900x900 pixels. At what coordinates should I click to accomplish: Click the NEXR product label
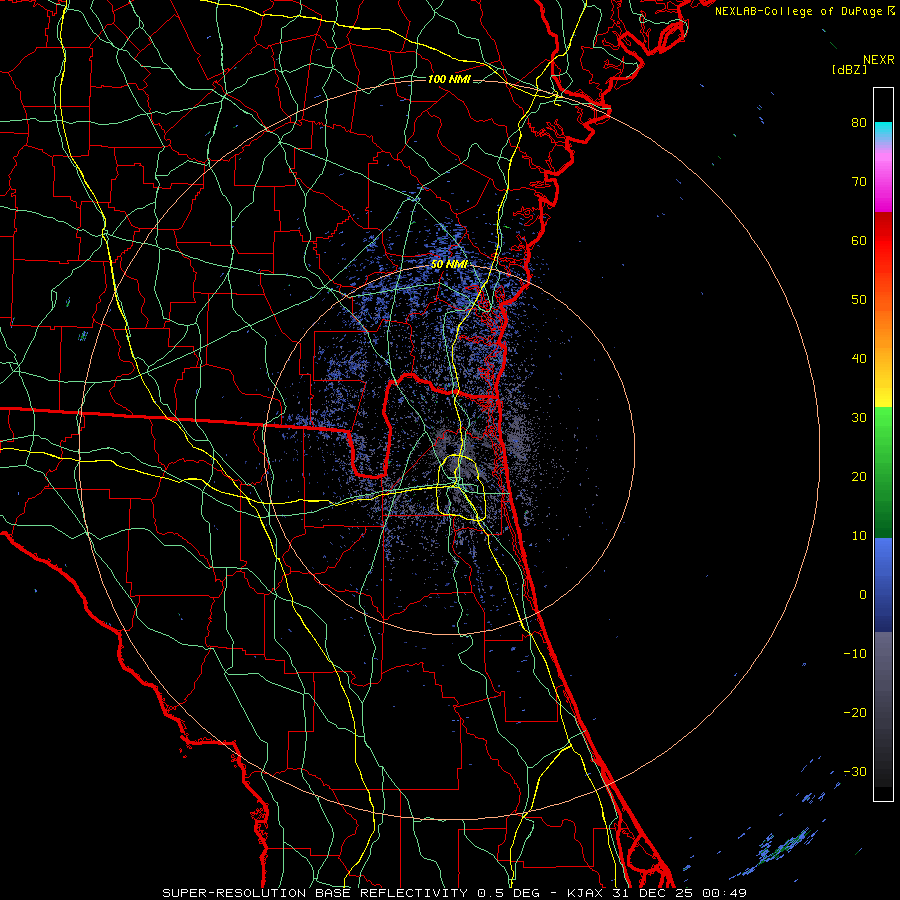879,60
